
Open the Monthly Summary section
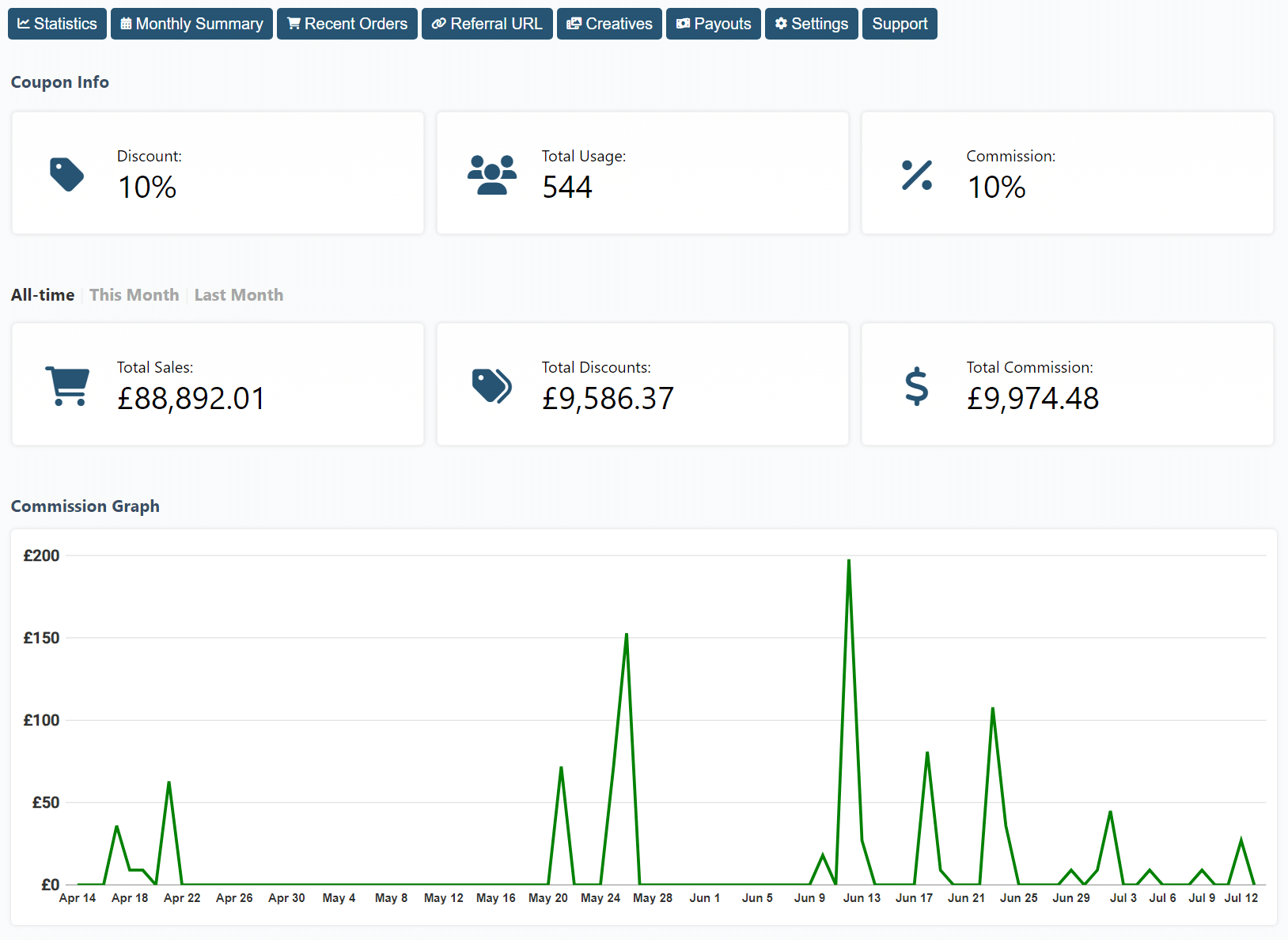[191, 23]
